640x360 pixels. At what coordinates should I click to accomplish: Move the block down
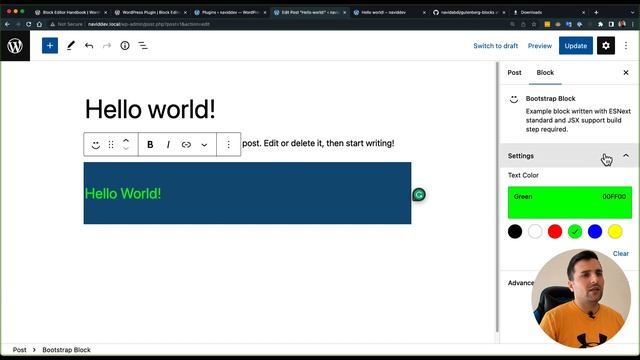[126, 149]
